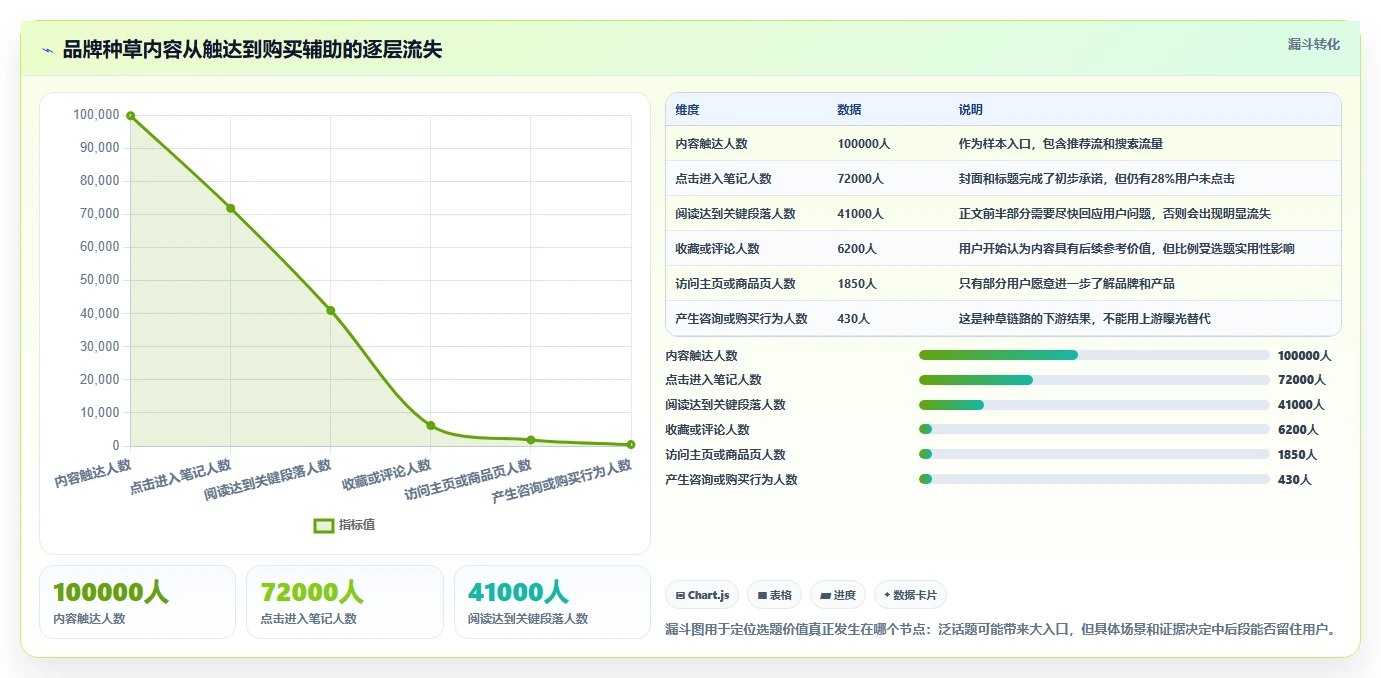1381x678 pixels.
Task: Click the chart data point for 阅读达到关键段落人数
Action: (331, 310)
